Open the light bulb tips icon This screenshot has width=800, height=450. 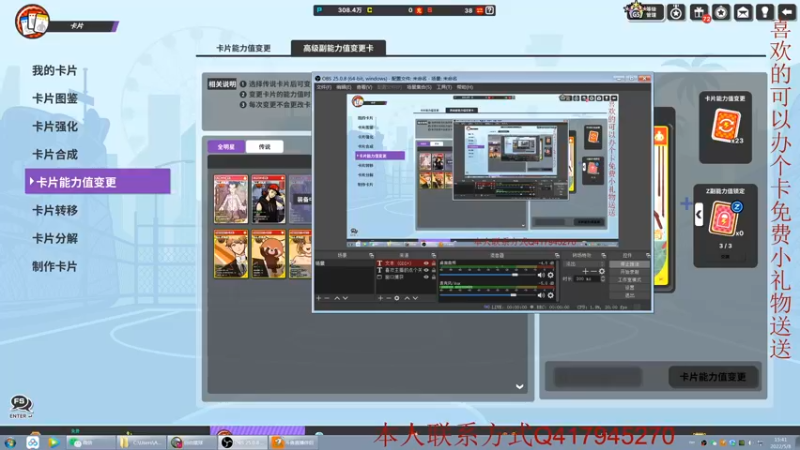tap(765, 12)
